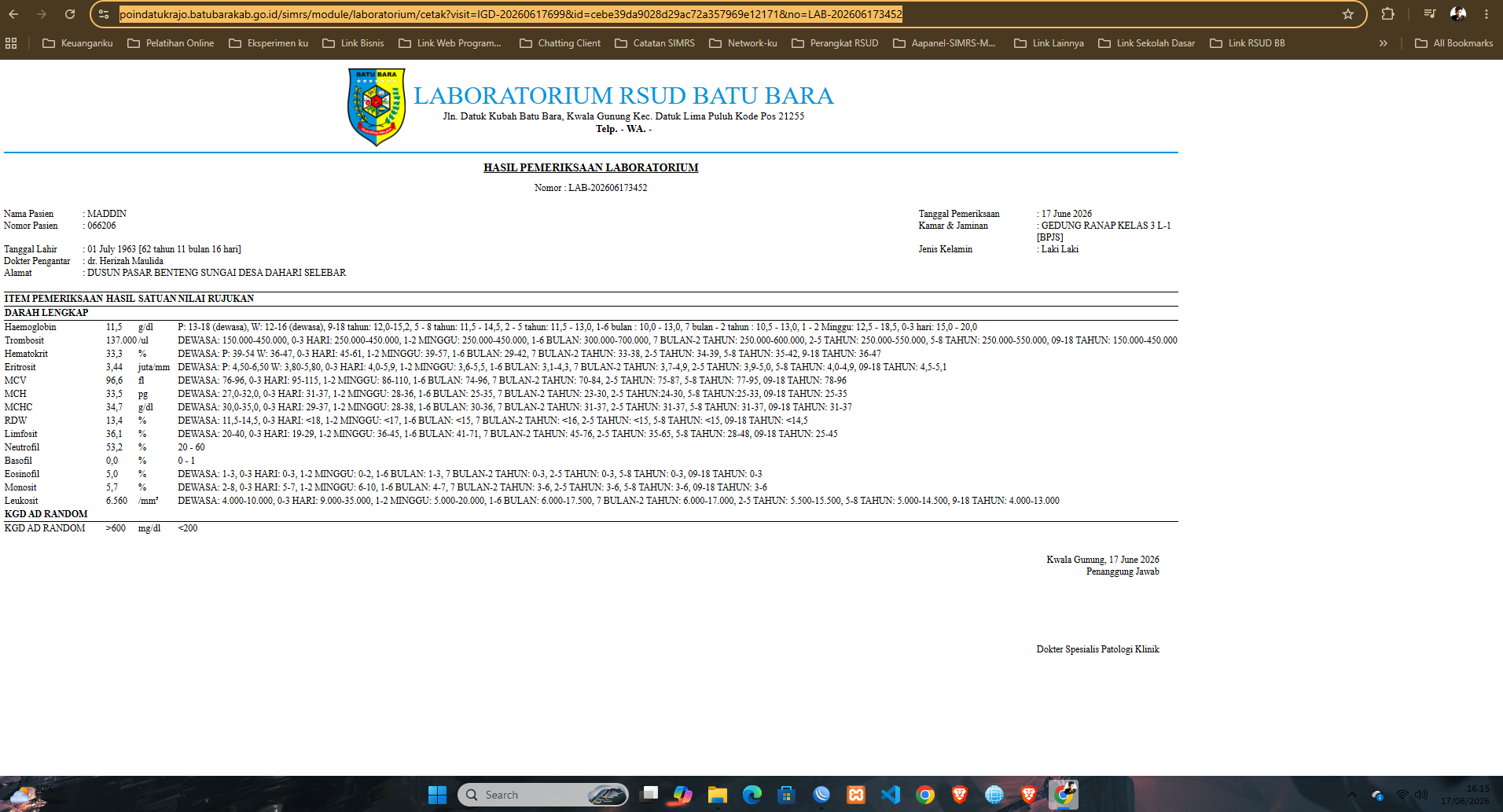Viewport: 1503px width, 812px height.
Task: Reload the lab result page
Action: tap(70, 14)
